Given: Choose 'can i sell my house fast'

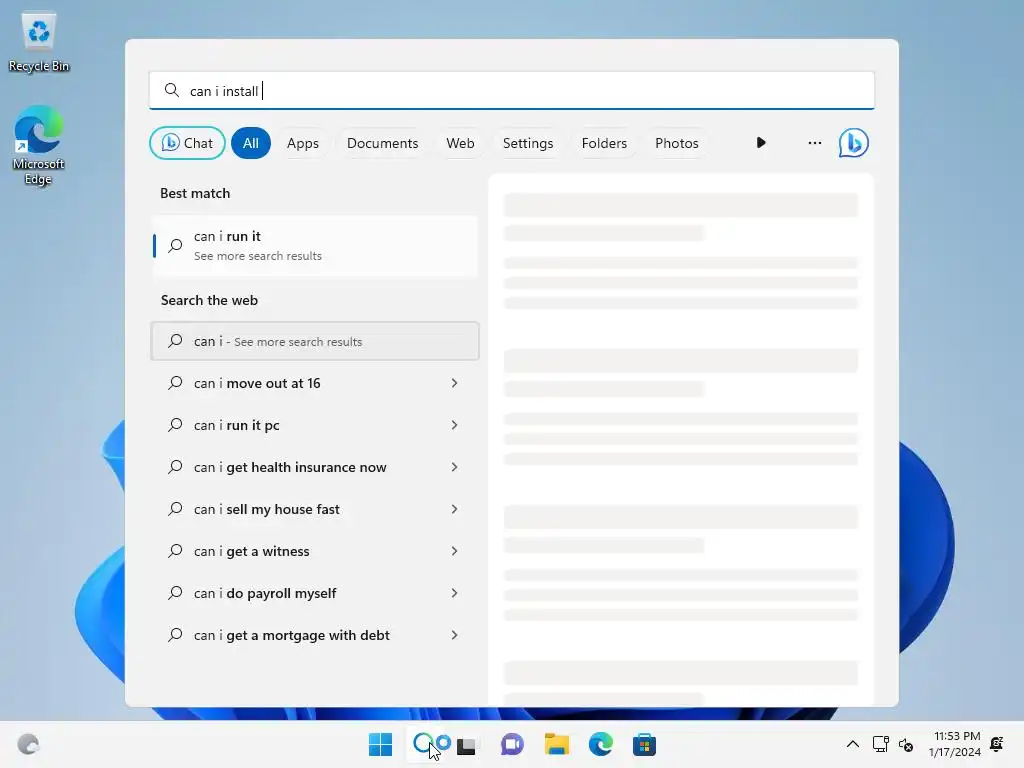Looking at the screenshot, I should point(315,509).
